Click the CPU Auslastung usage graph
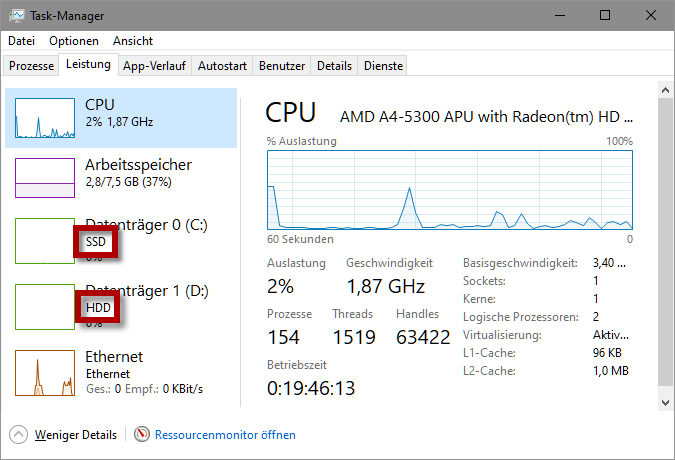Viewport: 675px width, 460px height. (449, 190)
